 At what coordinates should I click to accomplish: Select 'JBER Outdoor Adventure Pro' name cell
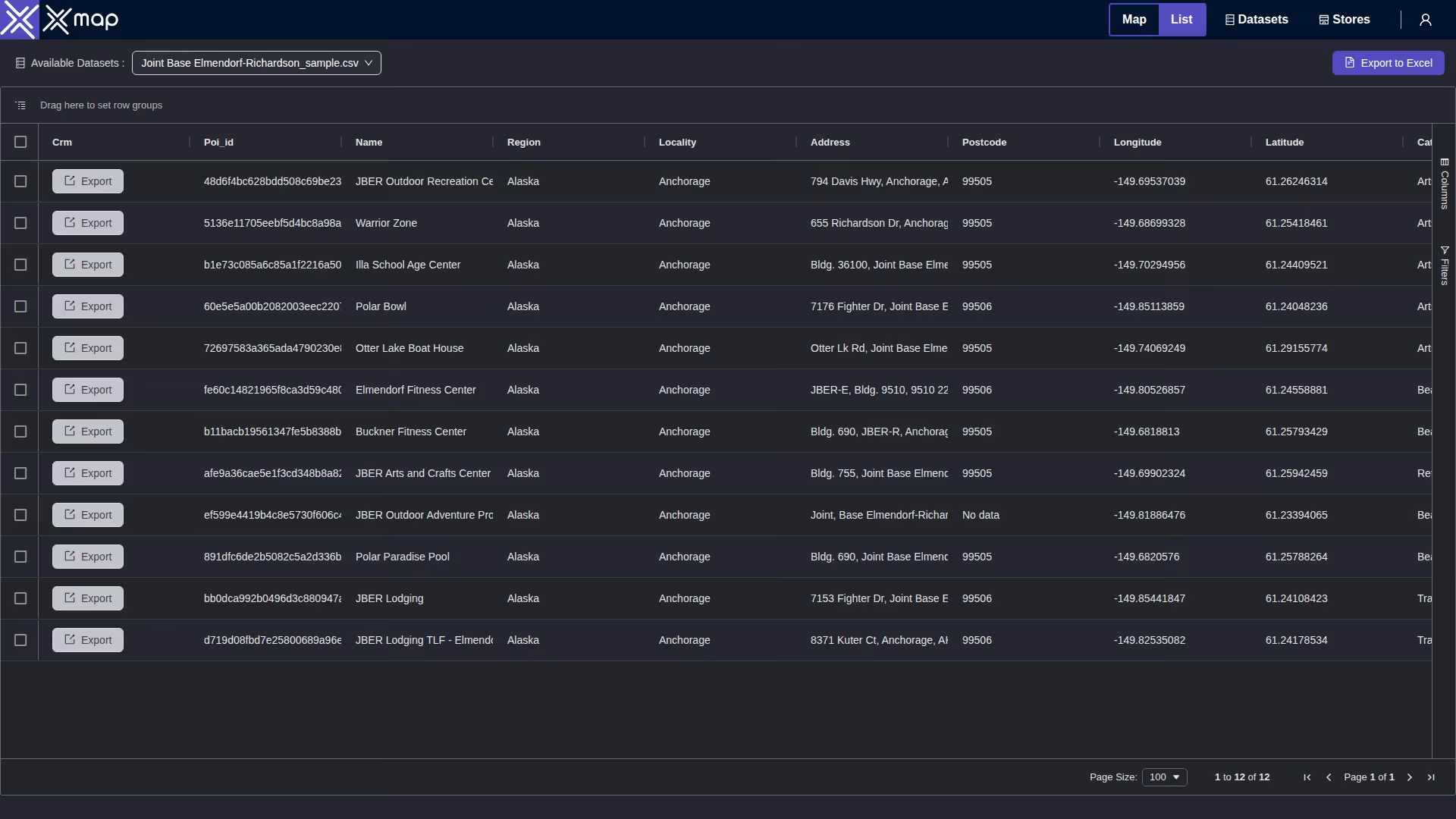(425, 515)
